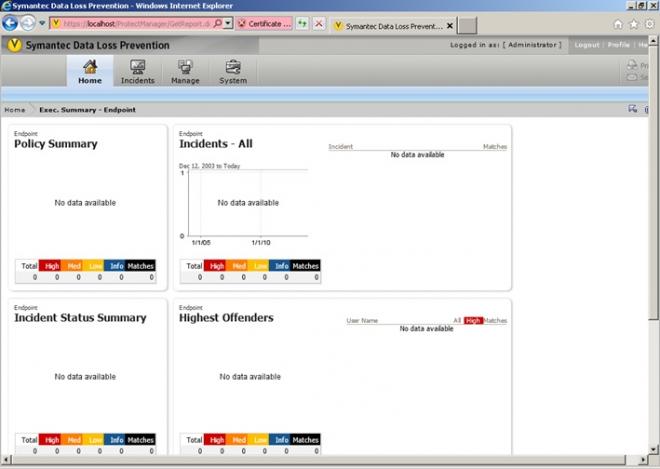Click High swatch in Incident Status Summary
Image resolution: width=660 pixels, height=469 pixels.
coord(50,440)
